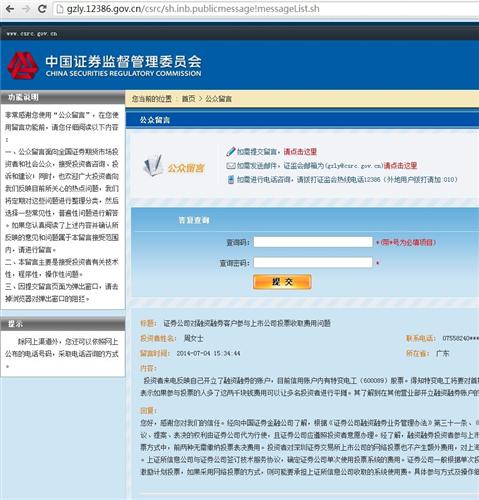Click the browser back arrow
Image resolution: width=479 pixels, height=500 pixels.
[10, 9]
